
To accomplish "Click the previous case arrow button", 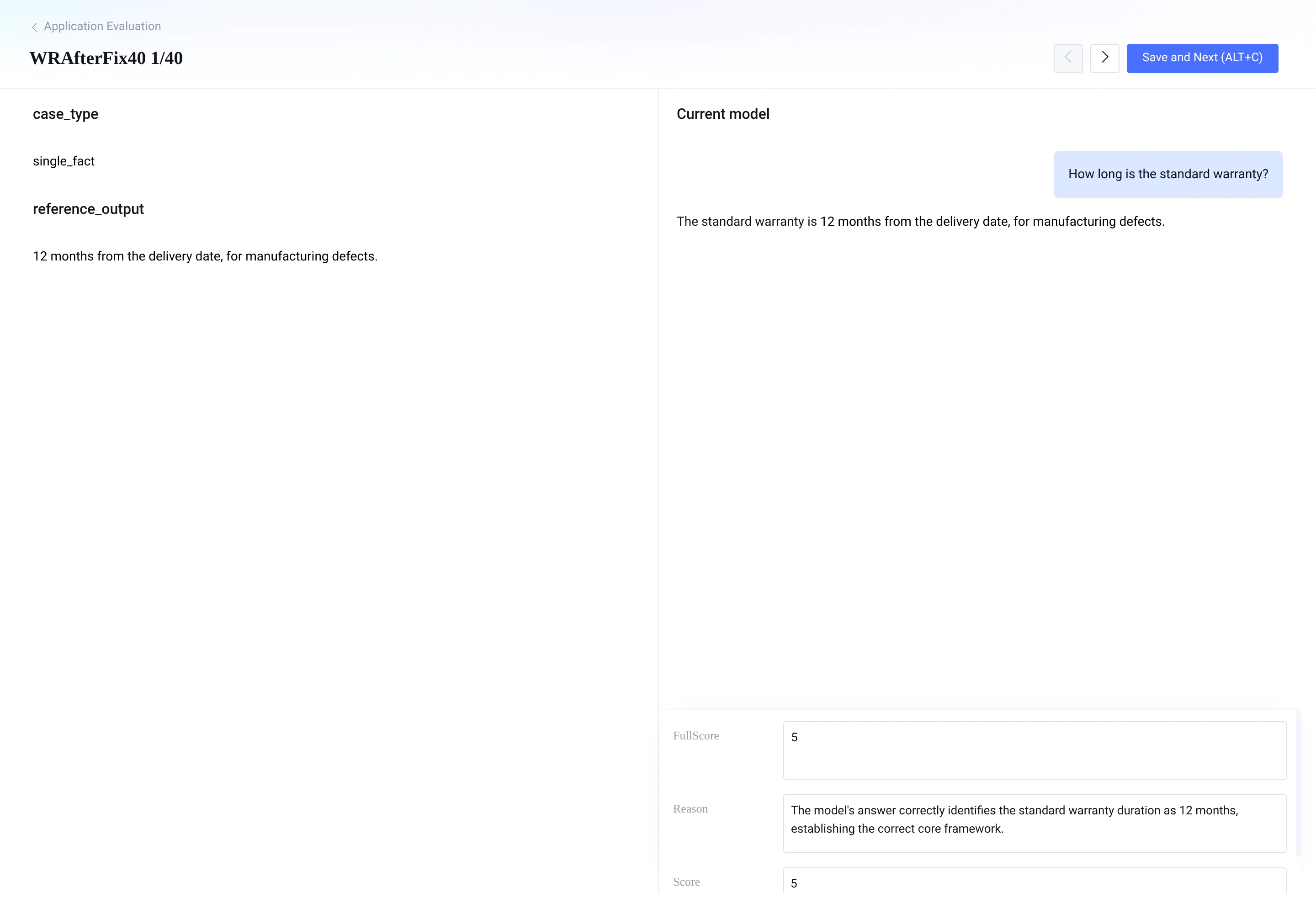I will (x=1067, y=58).
